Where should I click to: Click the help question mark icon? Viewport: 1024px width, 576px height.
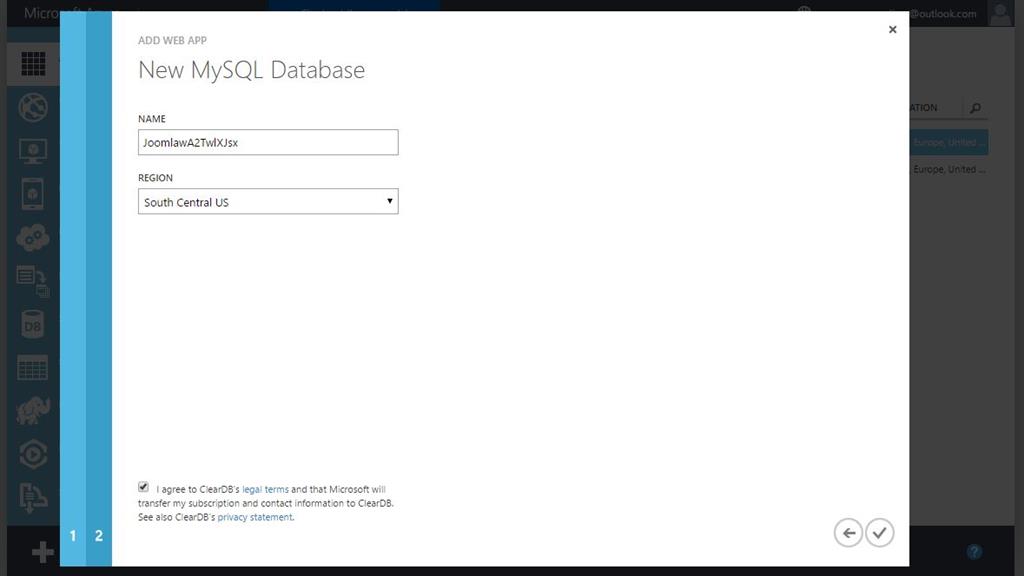pyautogui.click(x=974, y=552)
